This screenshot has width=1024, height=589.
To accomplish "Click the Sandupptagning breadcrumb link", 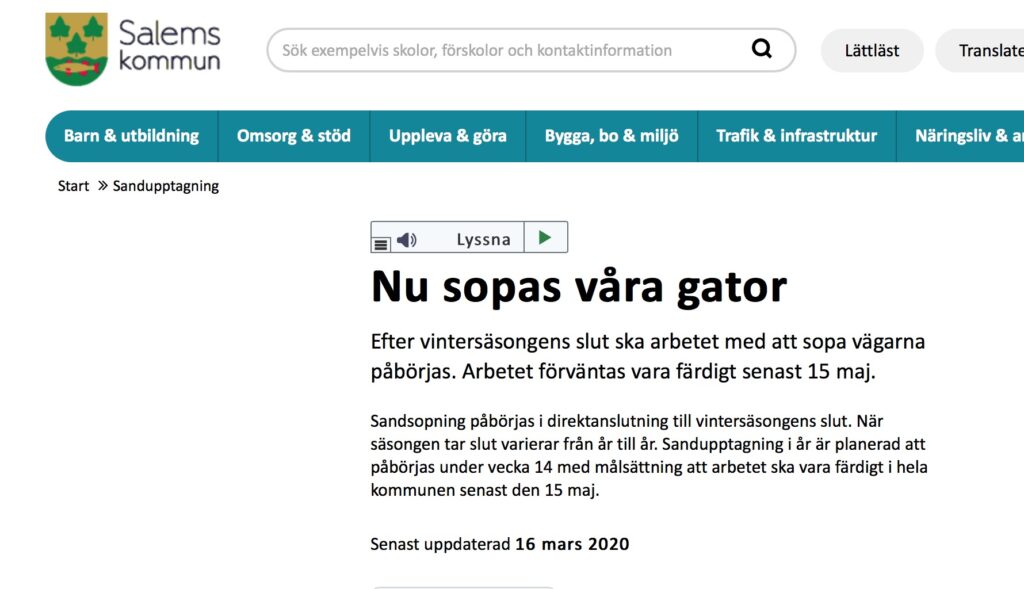I will tap(166, 186).
